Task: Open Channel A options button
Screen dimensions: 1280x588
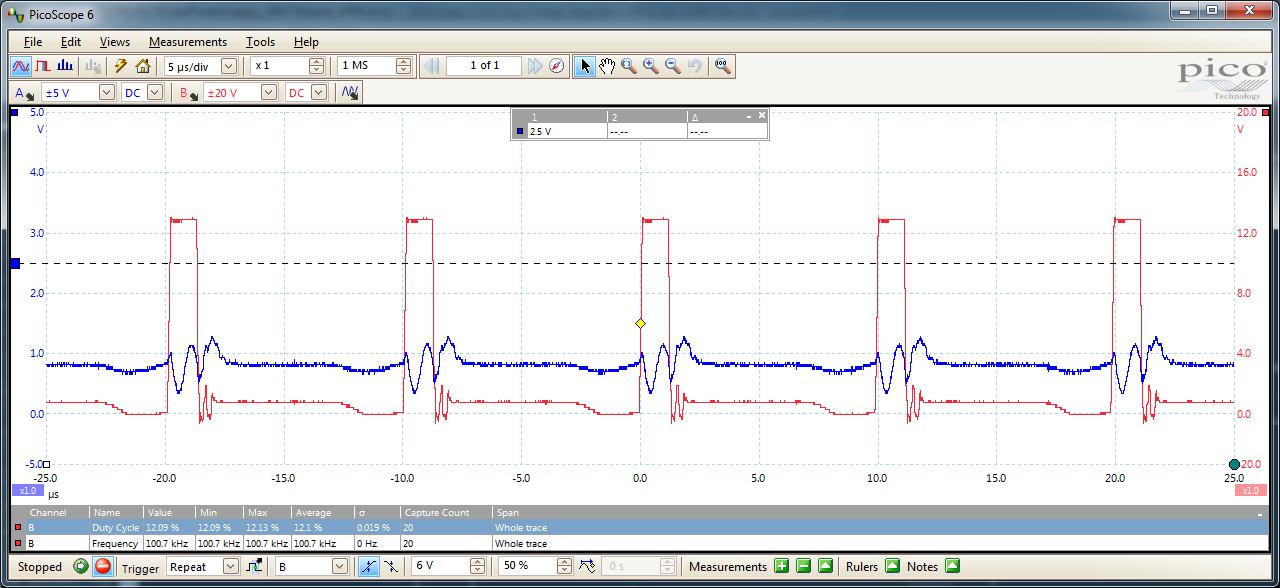Action: click(24, 92)
